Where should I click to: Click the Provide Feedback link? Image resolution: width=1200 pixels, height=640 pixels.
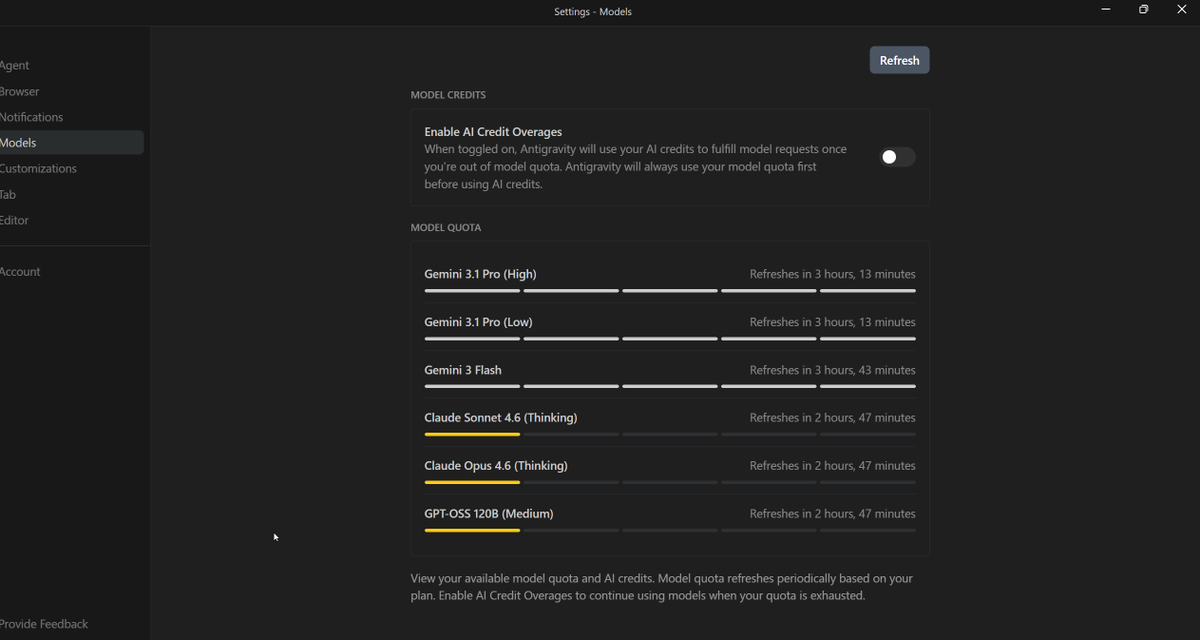point(44,623)
